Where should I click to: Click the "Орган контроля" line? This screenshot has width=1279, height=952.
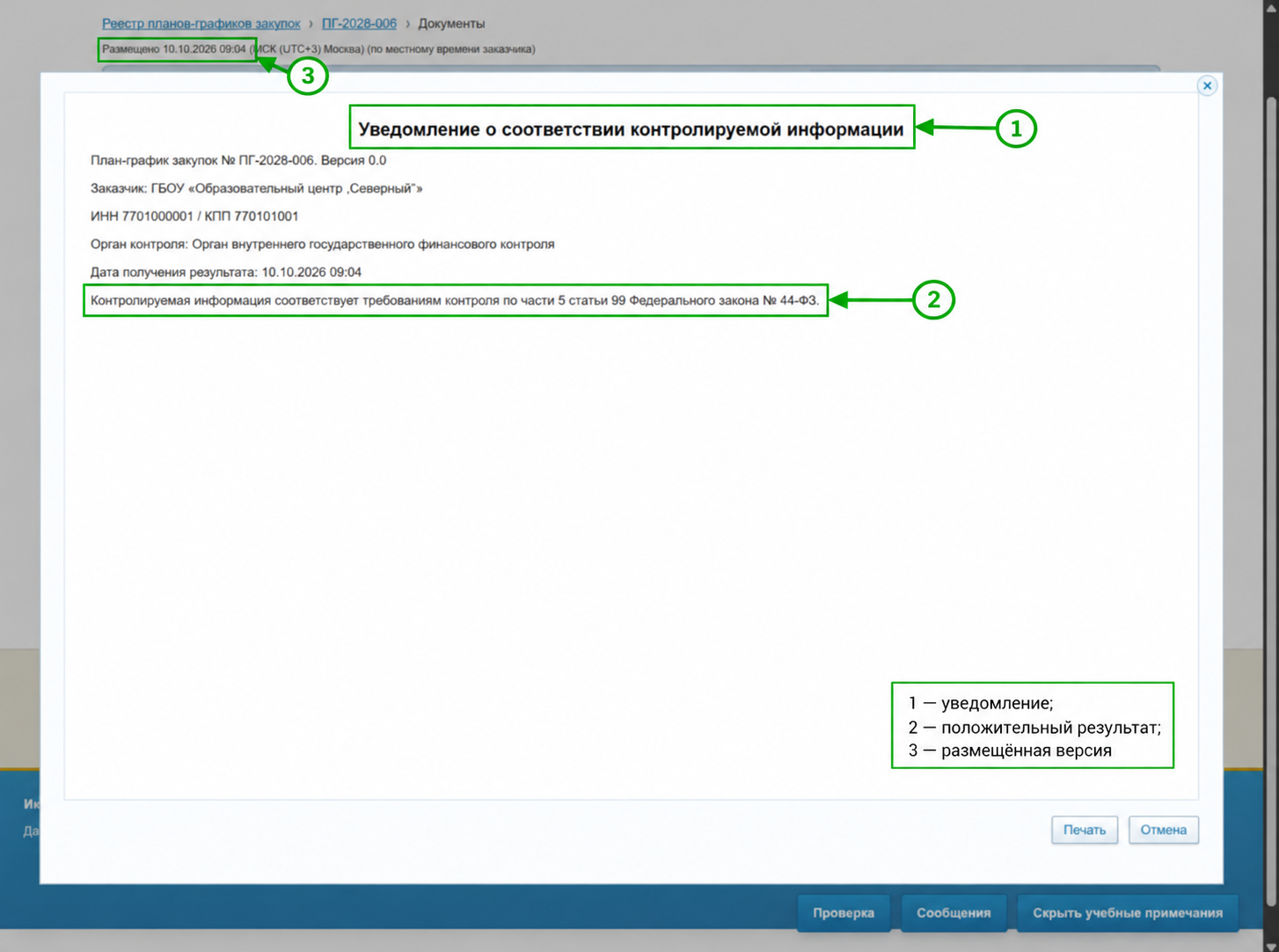tap(322, 245)
